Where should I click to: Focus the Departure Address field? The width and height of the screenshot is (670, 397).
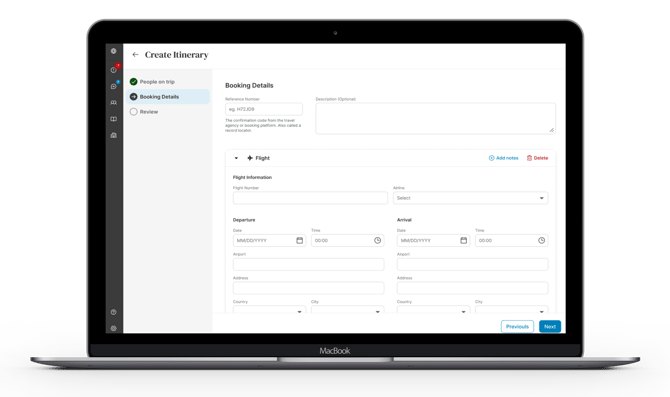point(309,288)
